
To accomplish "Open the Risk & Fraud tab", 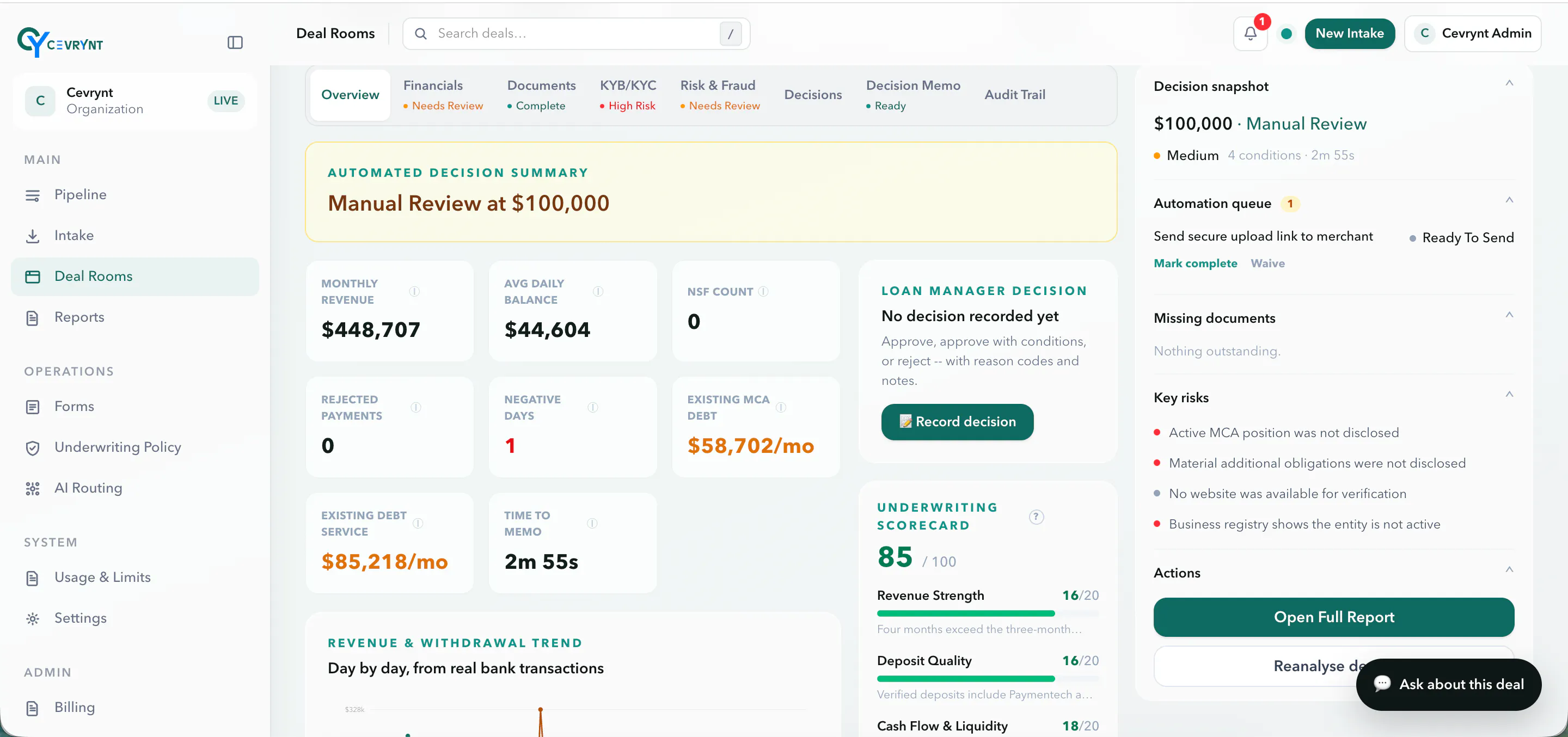I will point(719,95).
